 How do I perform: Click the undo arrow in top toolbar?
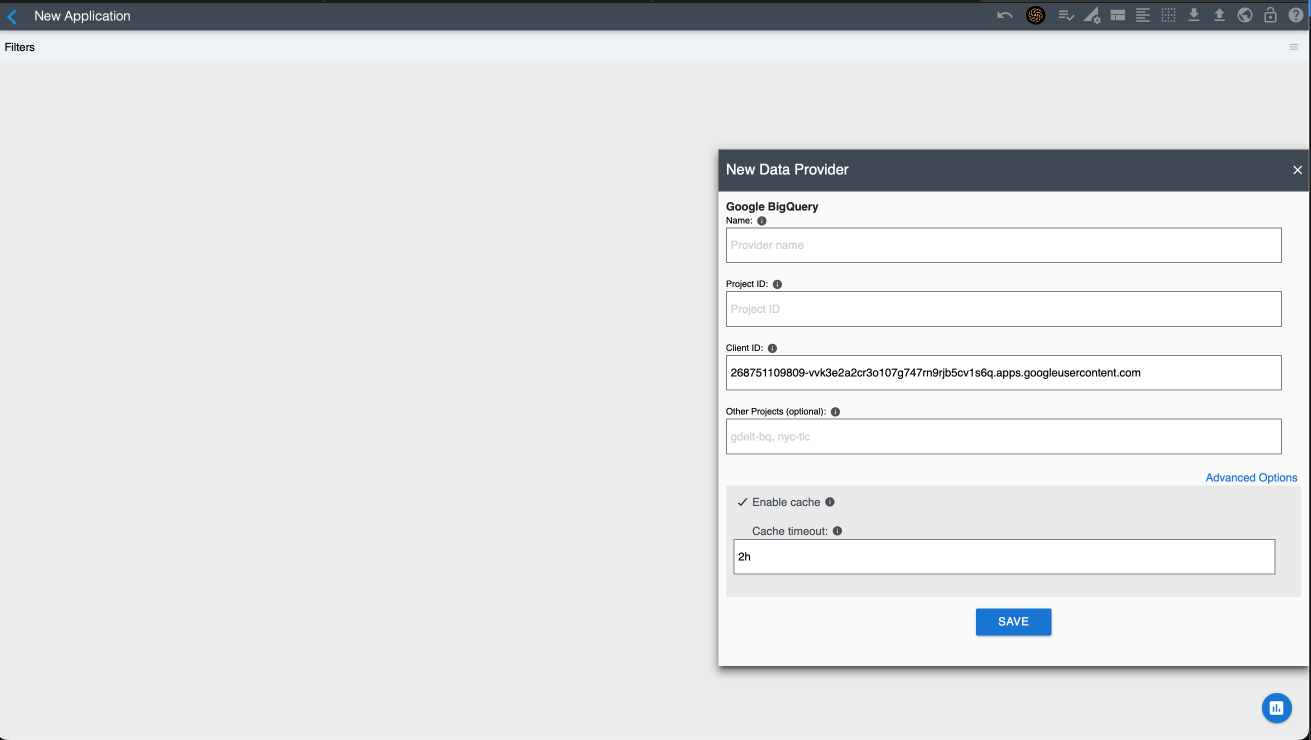coord(1004,15)
